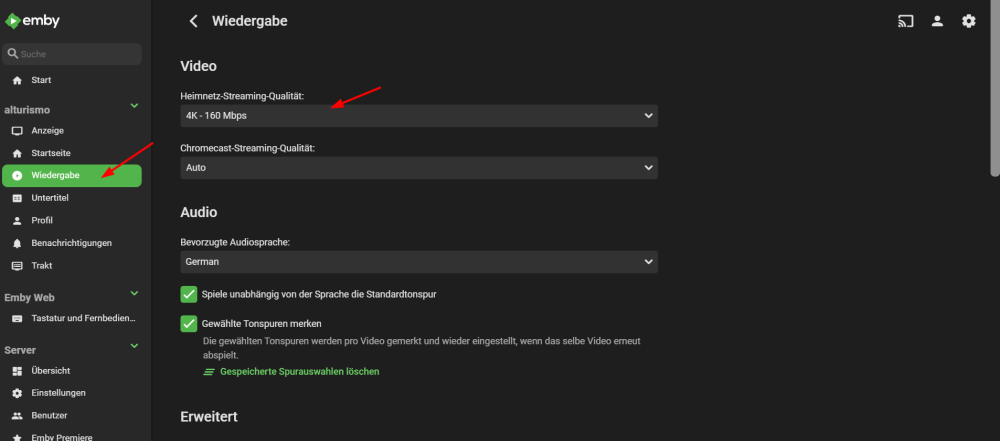Click the Trakt icon in sidebar
This screenshot has width=1000, height=441.
(17, 265)
